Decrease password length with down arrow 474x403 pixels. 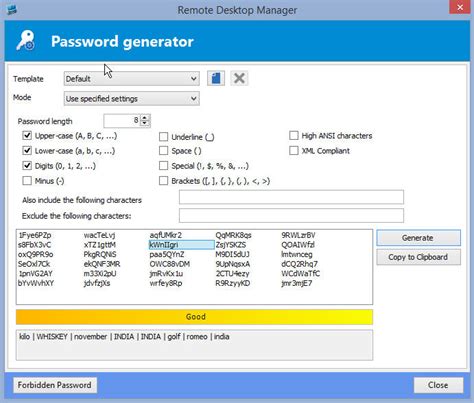click(x=145, y=124)
